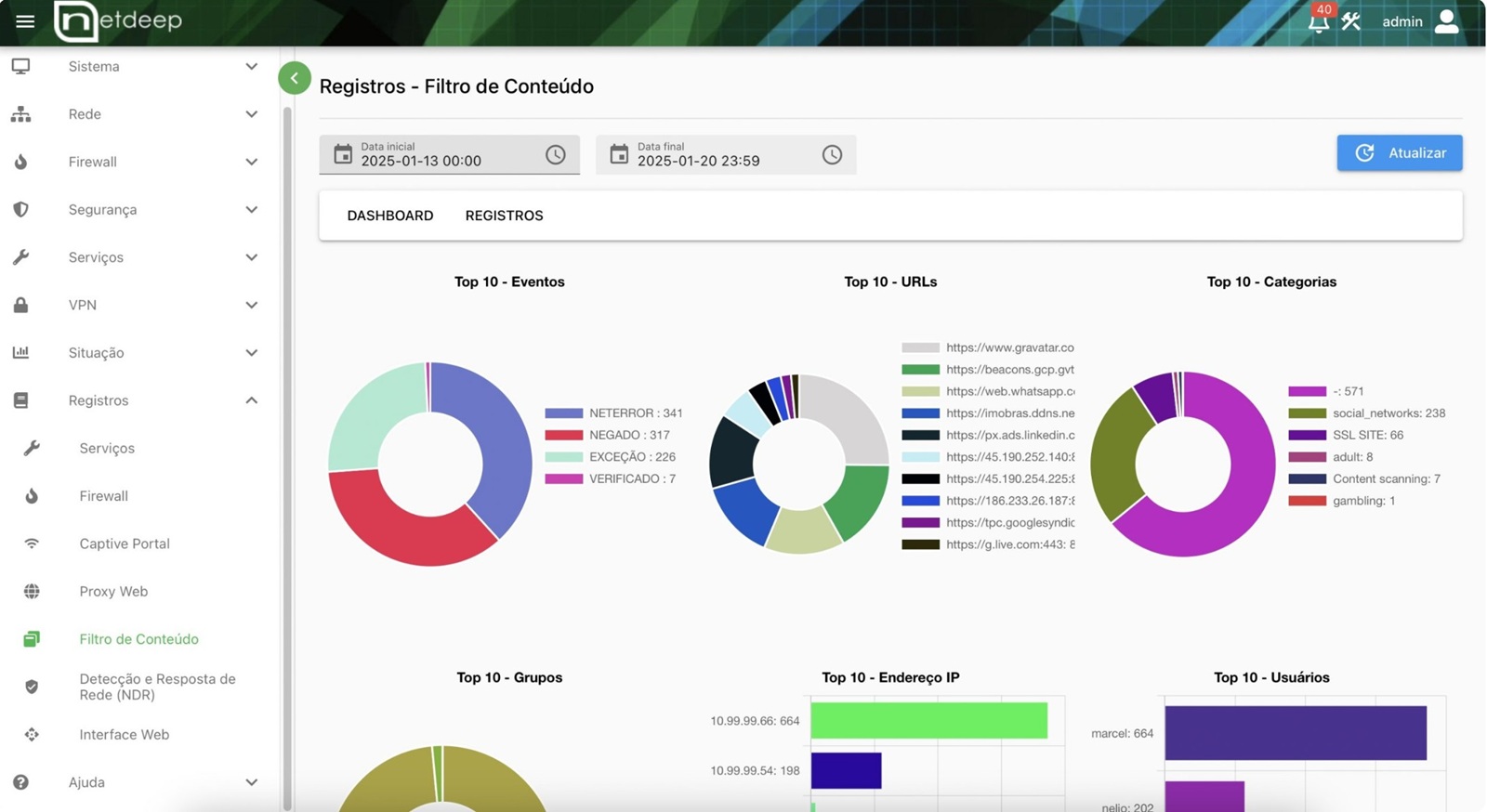The height and width of the screenshot is (812, 1487).
Task: Click the NDR shield check icon
Action: pyautogui.click(x=32, y=687)
